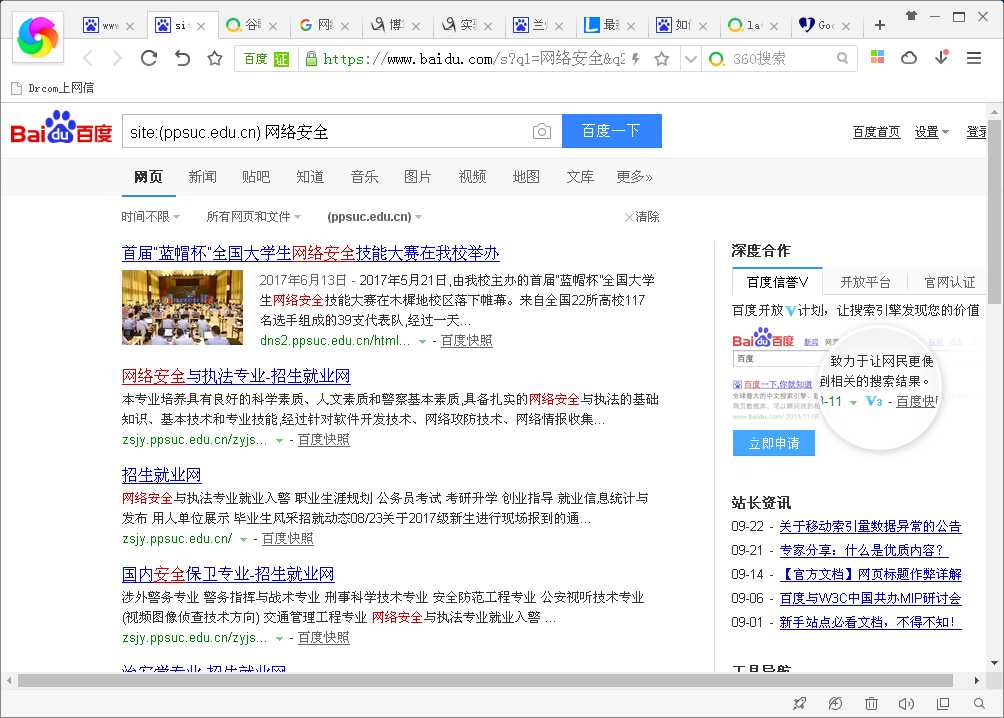1004x718 pixels.
Task: Expand the 时间不限 time filter
Action: (x=150, y=216)
